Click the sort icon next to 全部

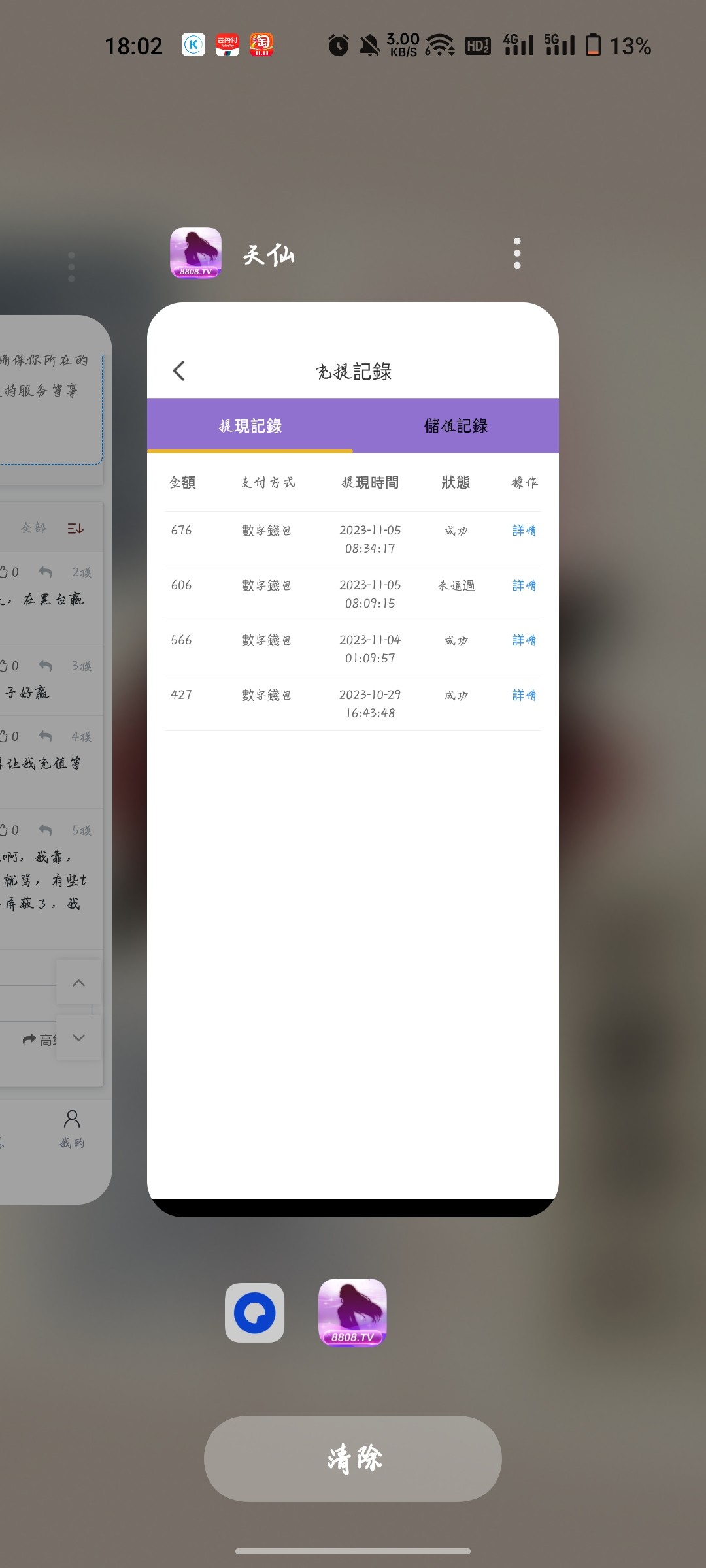75,528
